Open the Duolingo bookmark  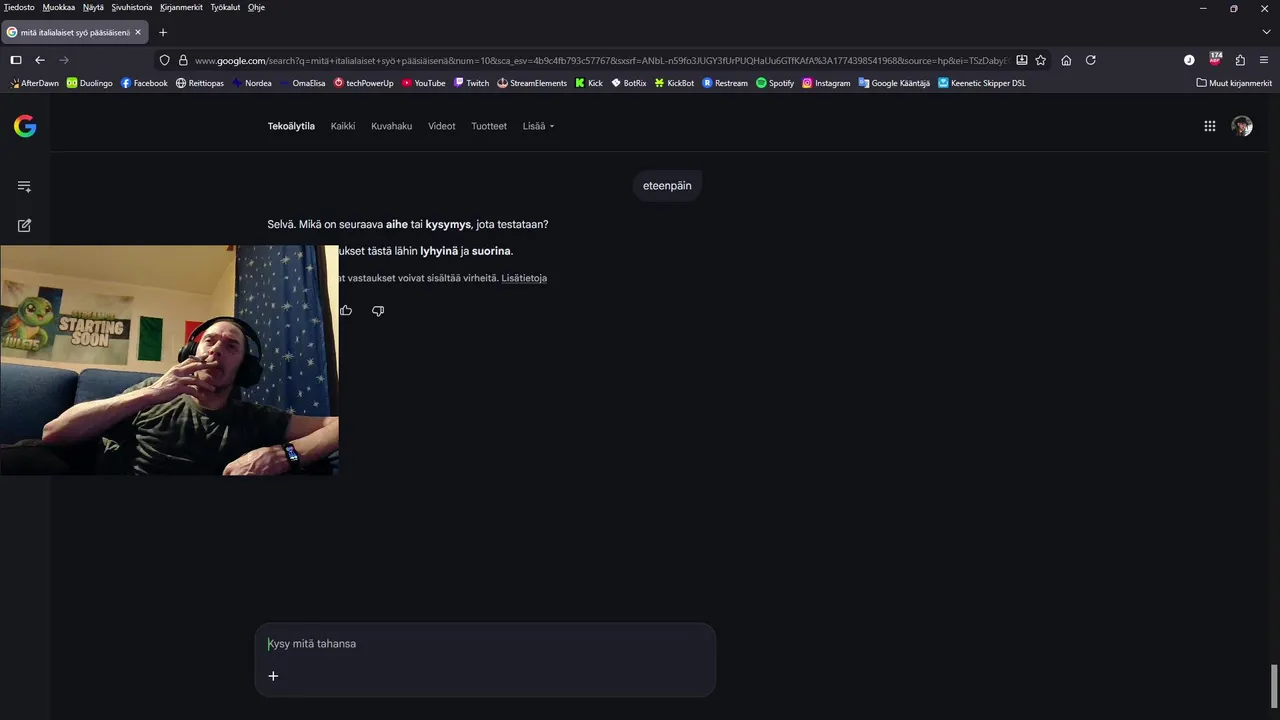[90, 83]
